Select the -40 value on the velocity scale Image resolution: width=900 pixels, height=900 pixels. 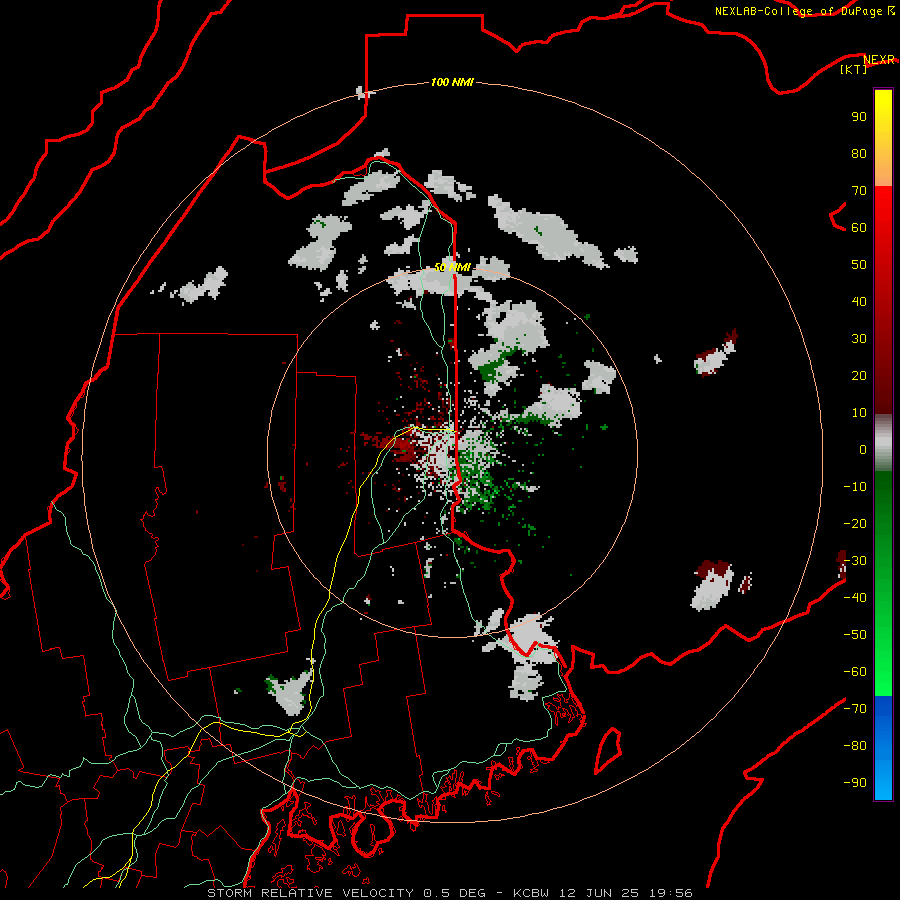(x=855, y=598)
